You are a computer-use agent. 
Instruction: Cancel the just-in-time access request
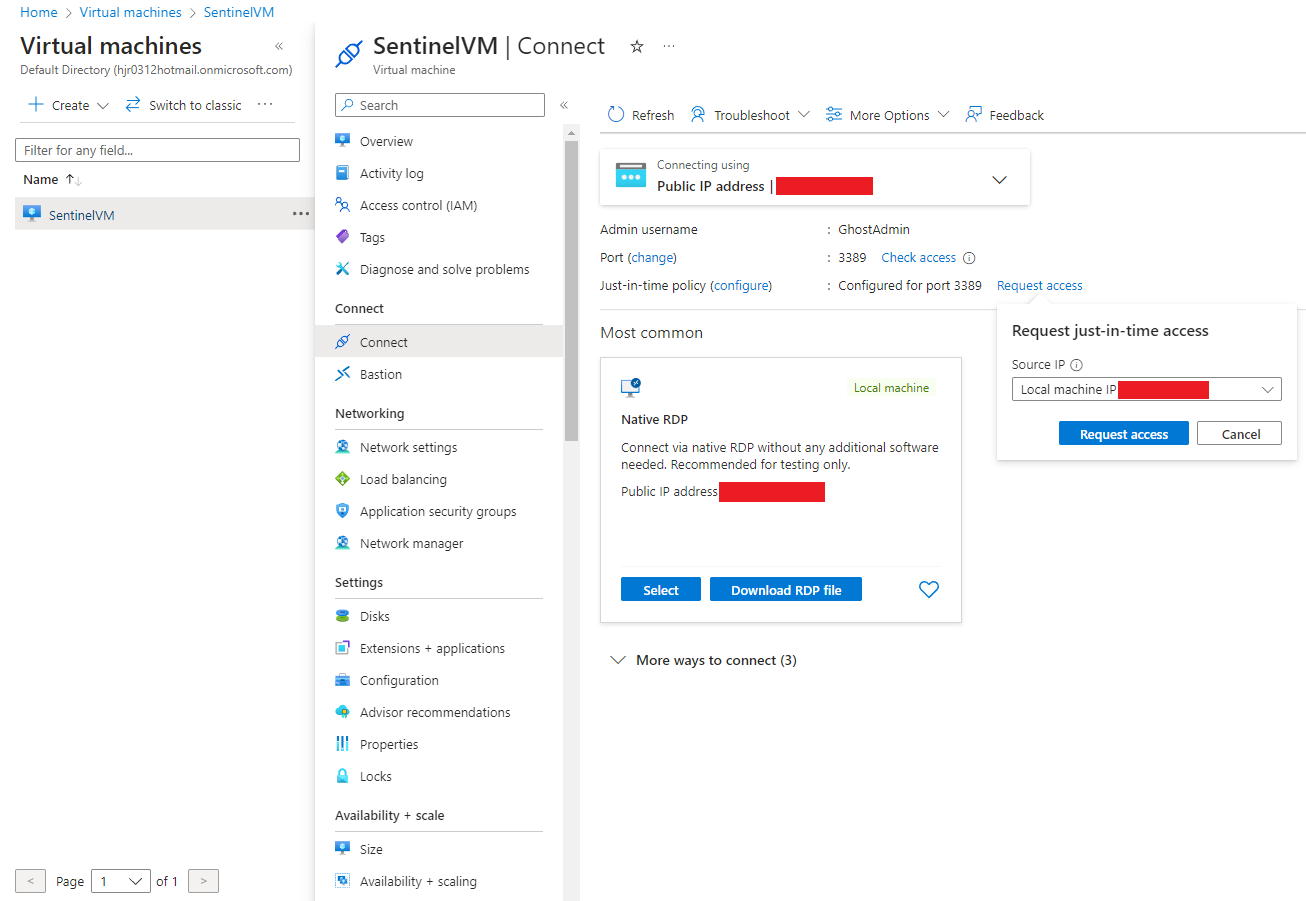[x=1241, y=434]
